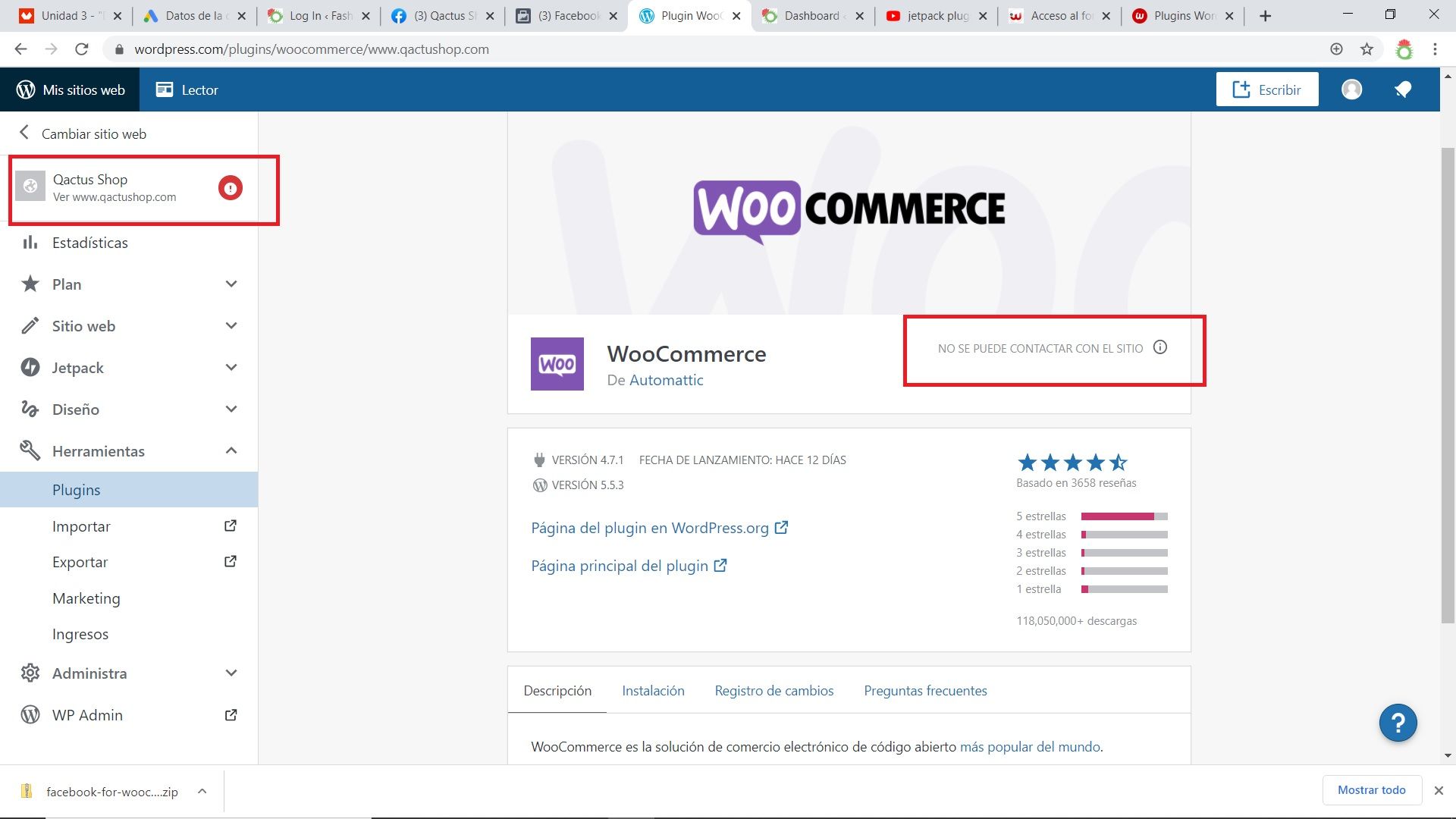The width and height of the screenshot is (1456, 819).
Task: Click the 1 estrella rating bar
Action: [x=1125, y=589]
